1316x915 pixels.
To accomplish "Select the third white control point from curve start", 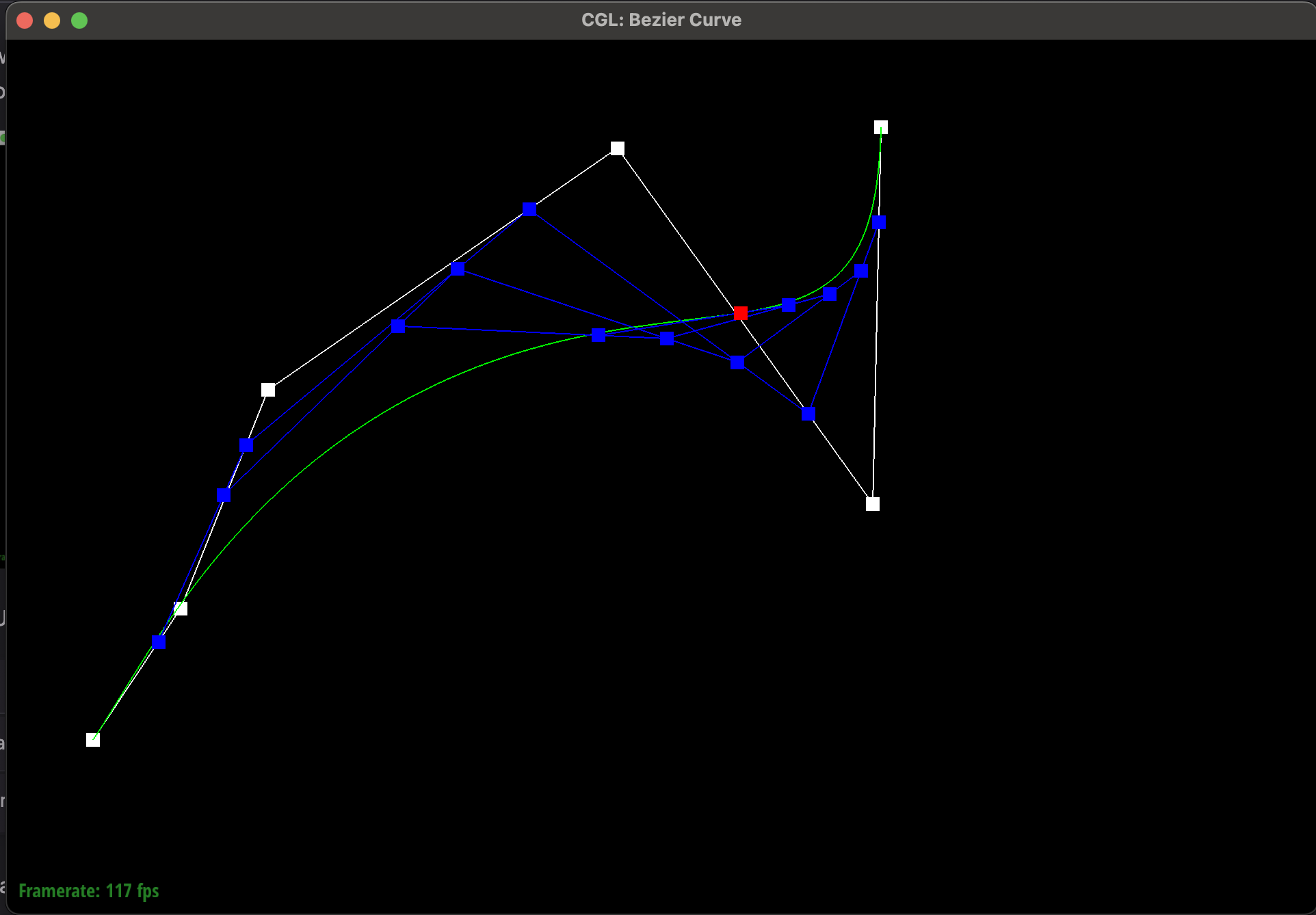I will 268,390.
